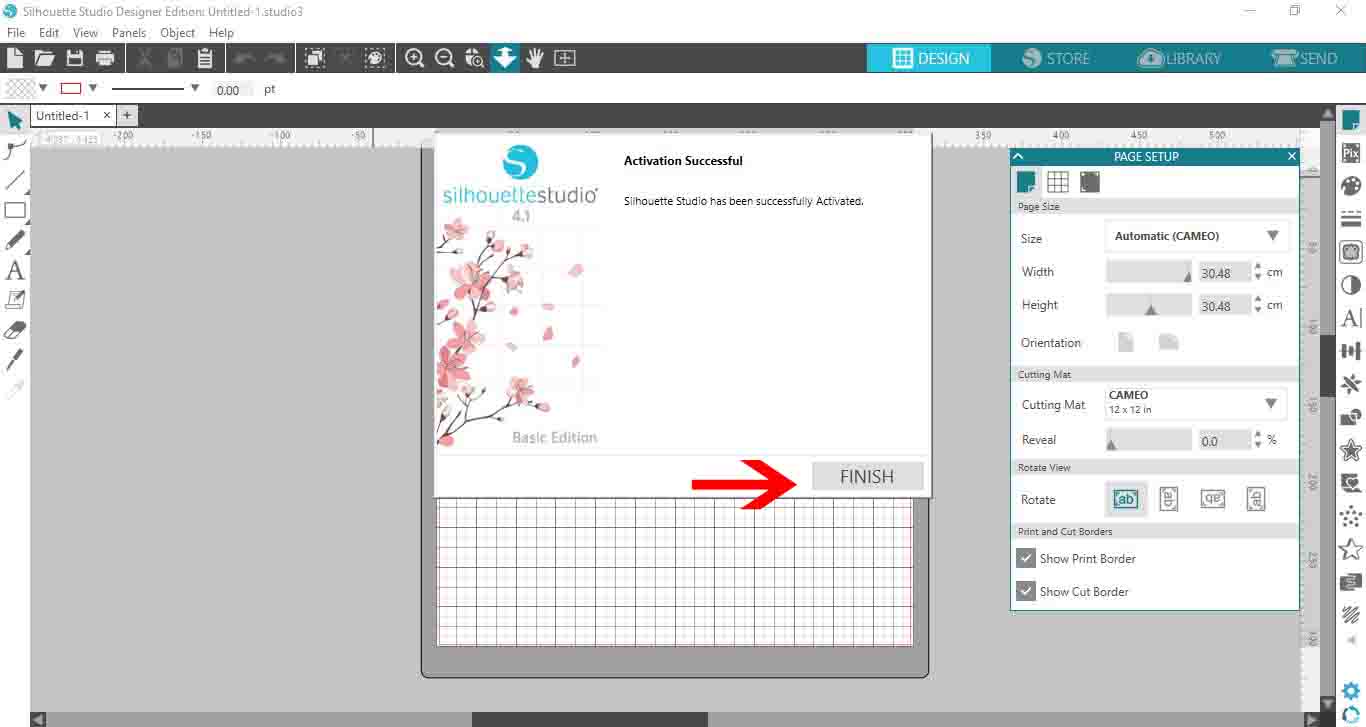The height and width of the screenshot is (727, 1366).
Task: Click the Print icon in toolbar
Action: 105,58
